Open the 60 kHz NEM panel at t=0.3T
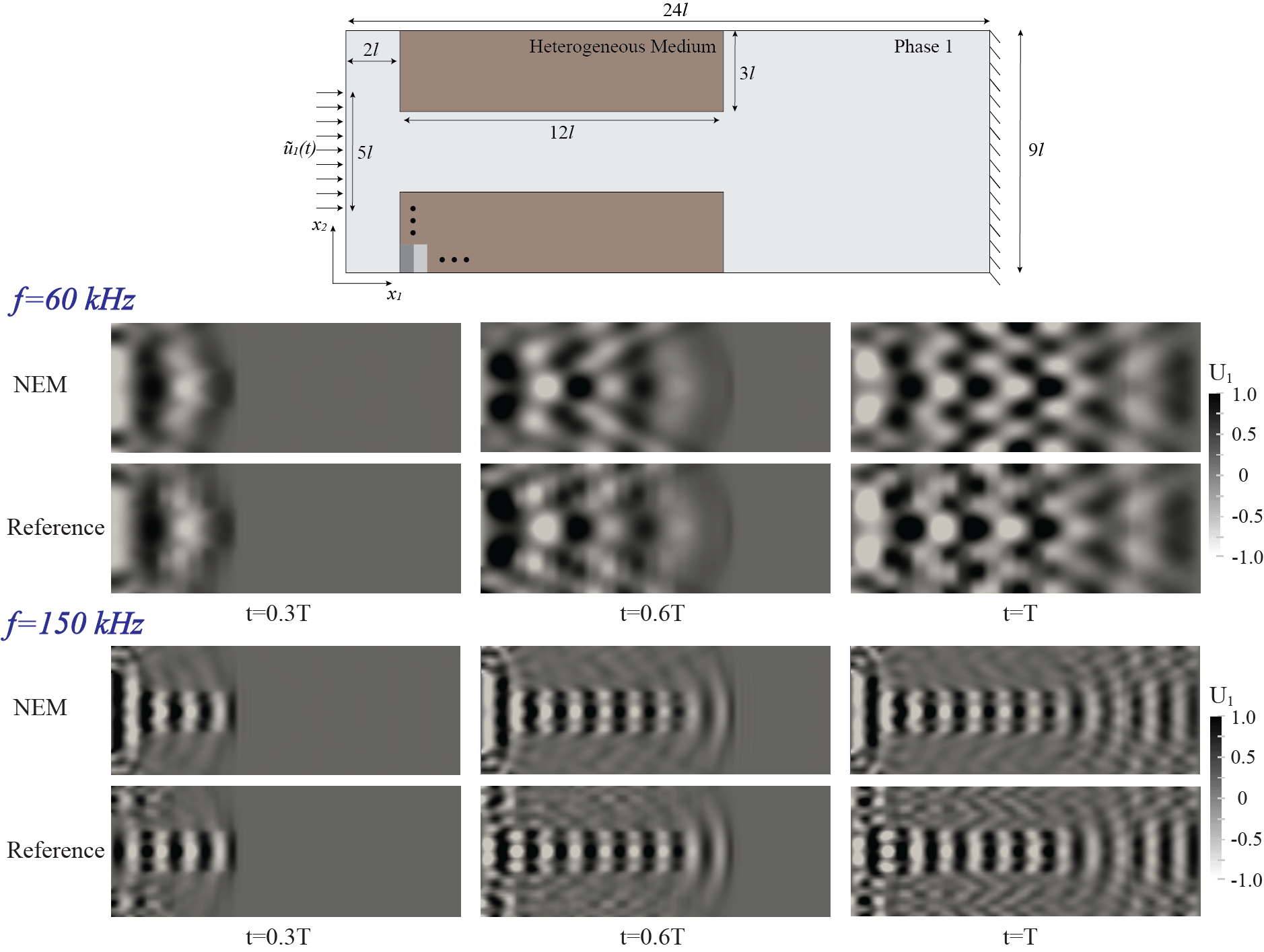This screenshot has height=952, width=1264. click(285, 388)
